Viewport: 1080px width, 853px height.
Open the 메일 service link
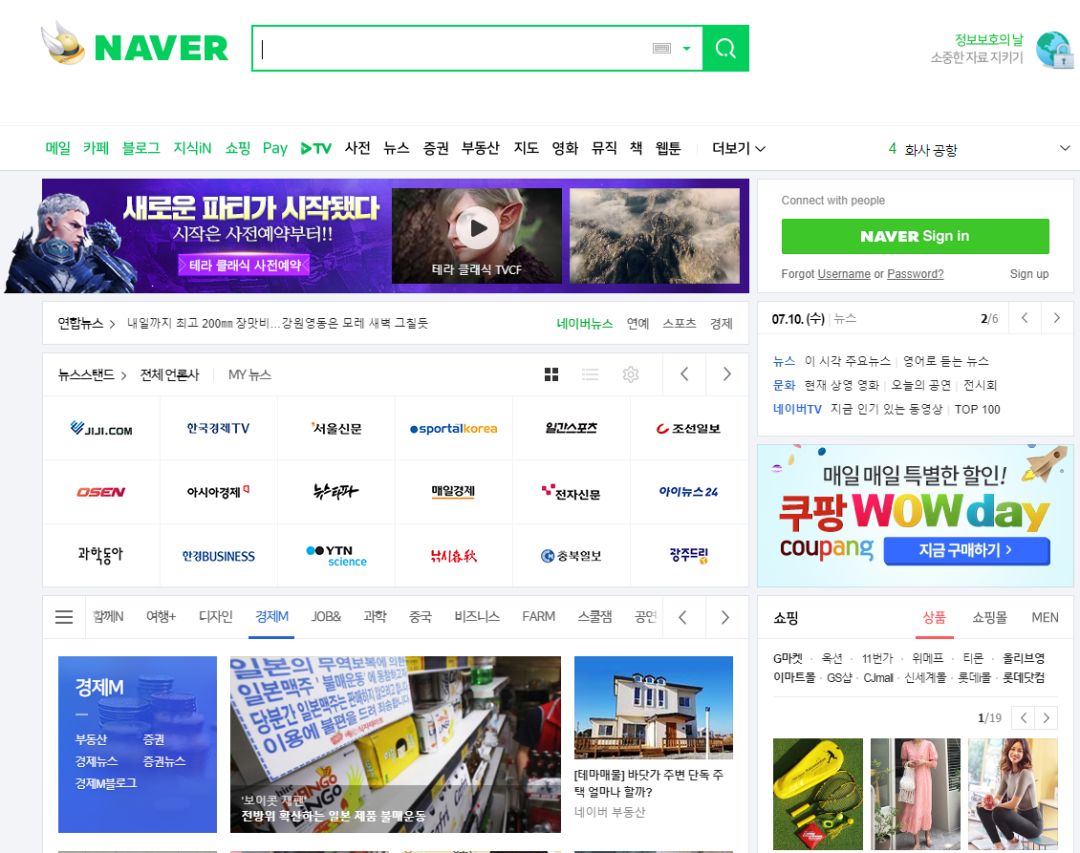point(58,148)
